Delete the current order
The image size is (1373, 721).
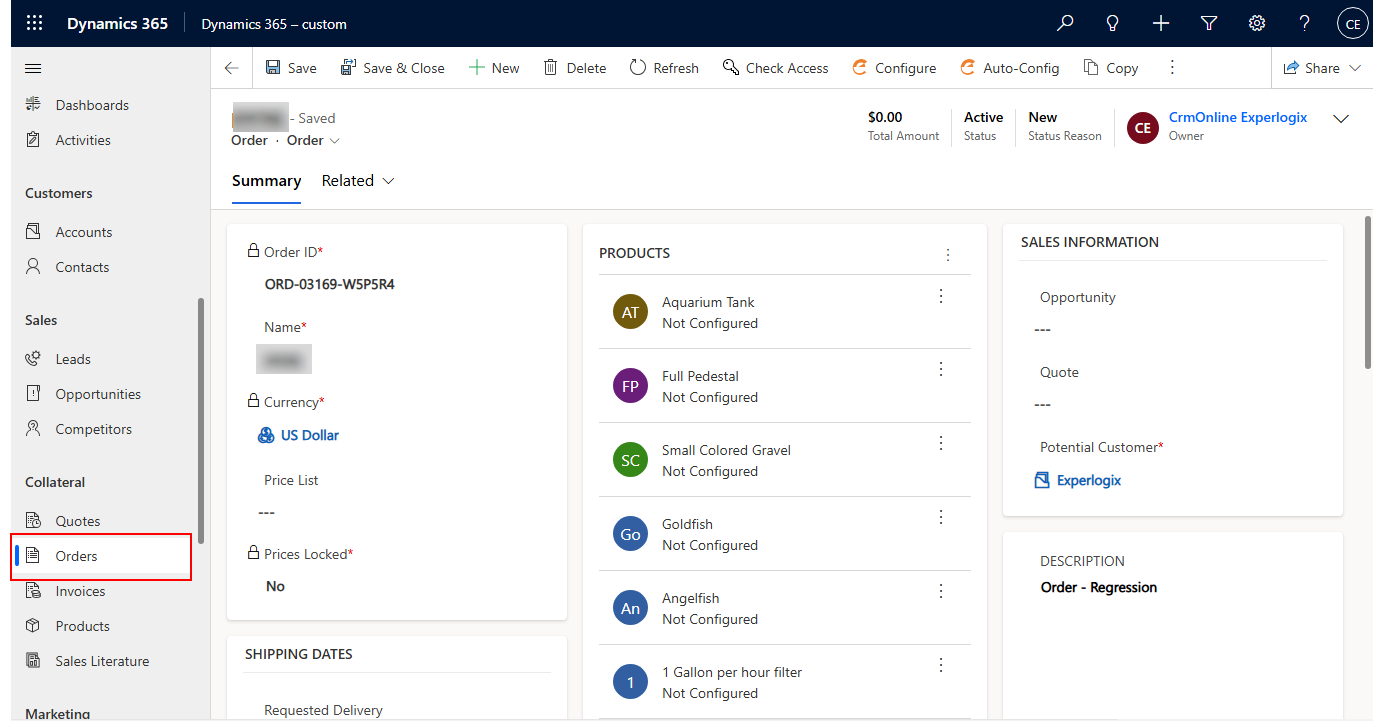(x=575, y=68)
